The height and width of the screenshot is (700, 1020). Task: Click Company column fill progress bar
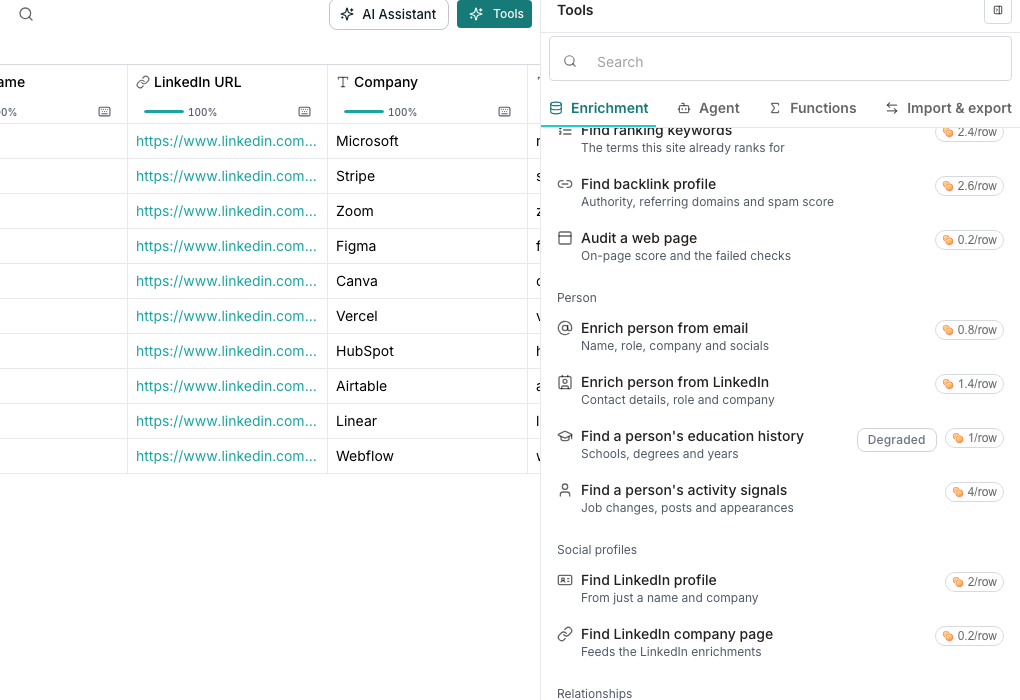[x=364, y=112]
